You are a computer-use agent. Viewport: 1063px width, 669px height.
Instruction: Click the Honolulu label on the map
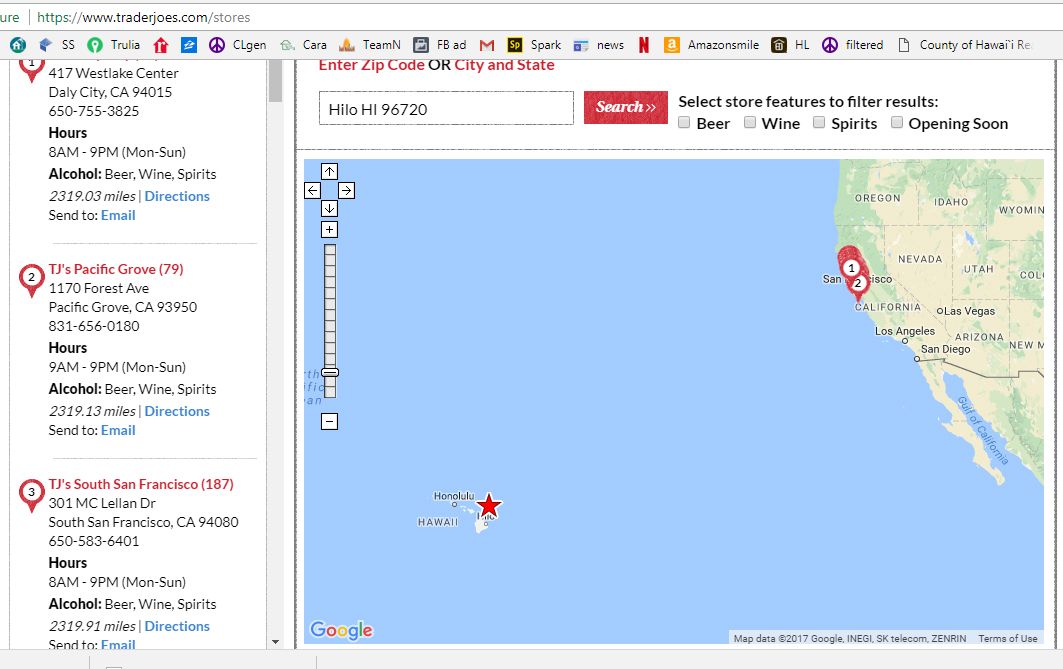click(x=454, y=496)
